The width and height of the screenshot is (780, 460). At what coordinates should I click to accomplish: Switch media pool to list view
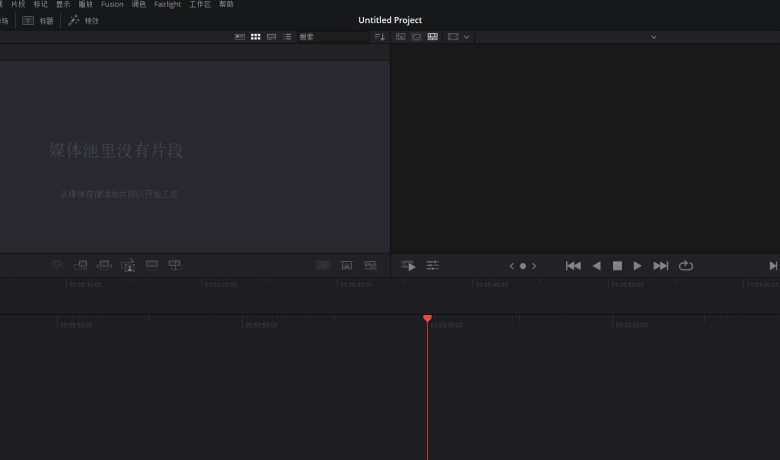point(287,37)
